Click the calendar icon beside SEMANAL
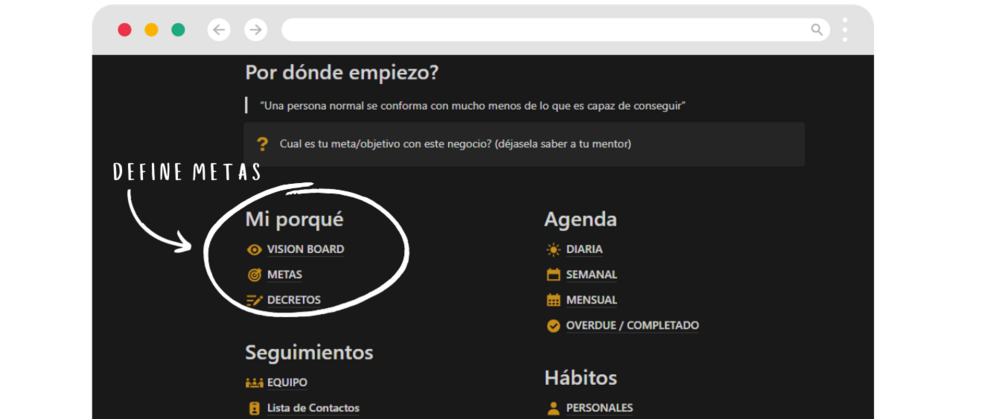The image size is (1005, 419). [553, 275]
